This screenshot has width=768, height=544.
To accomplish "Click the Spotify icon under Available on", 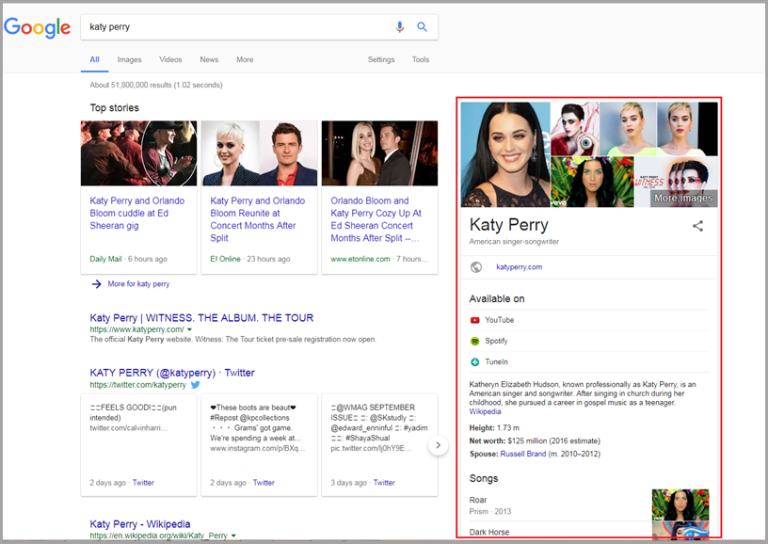I will (475, 341).
